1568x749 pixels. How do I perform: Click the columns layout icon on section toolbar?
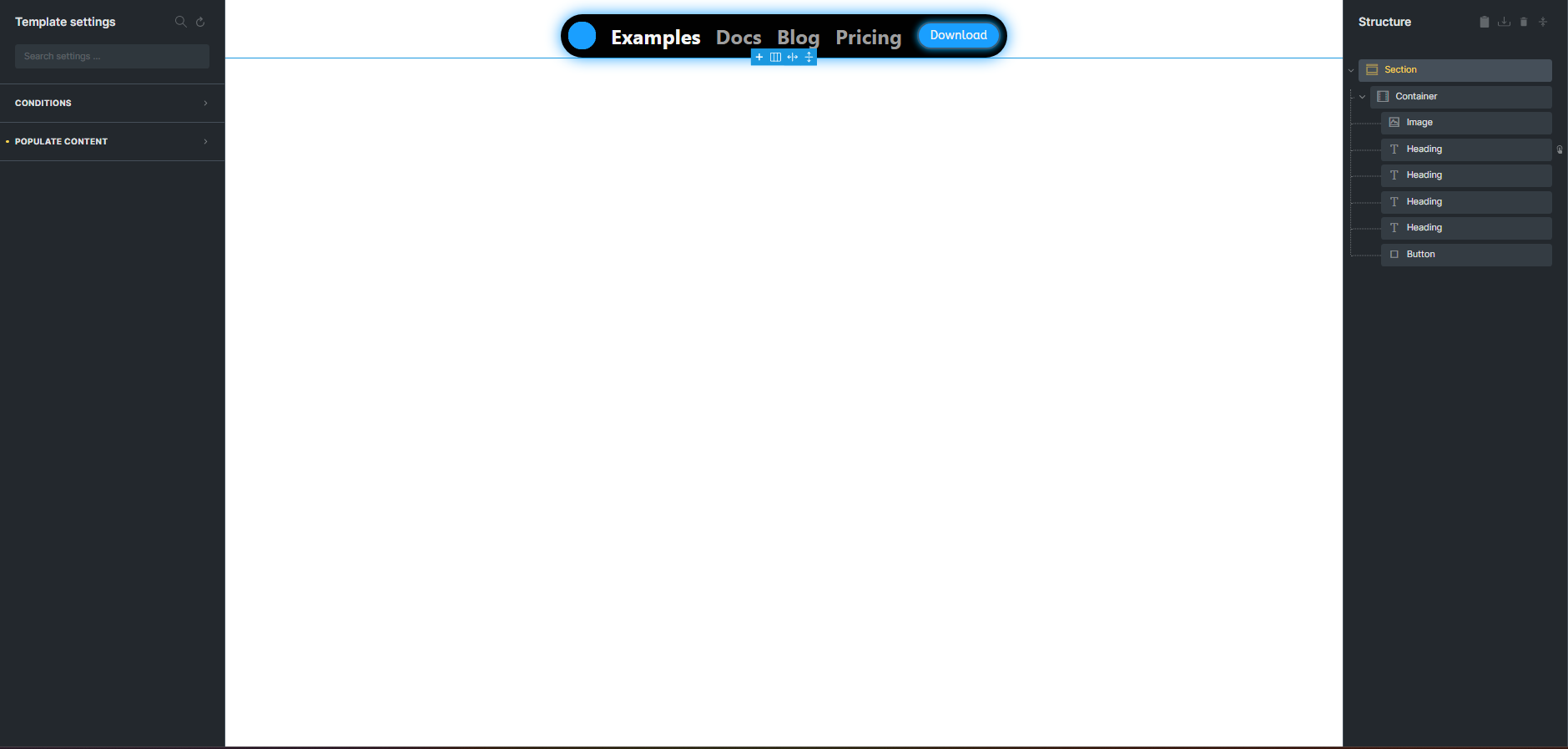pos(775,57)
